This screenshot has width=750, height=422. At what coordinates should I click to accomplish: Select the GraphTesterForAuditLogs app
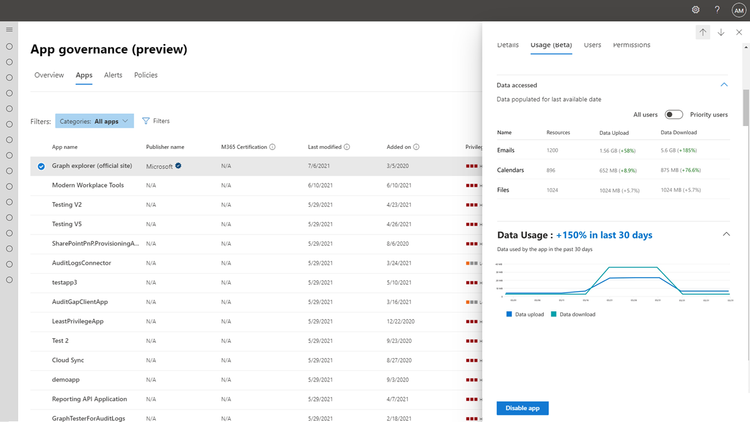tap(88, 418)
